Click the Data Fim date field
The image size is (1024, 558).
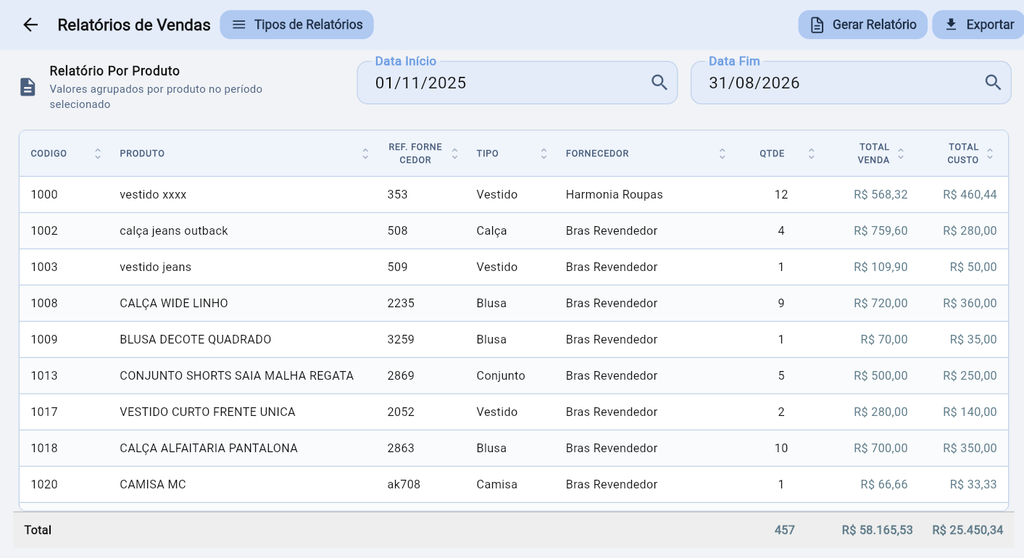tap(851, 83)
